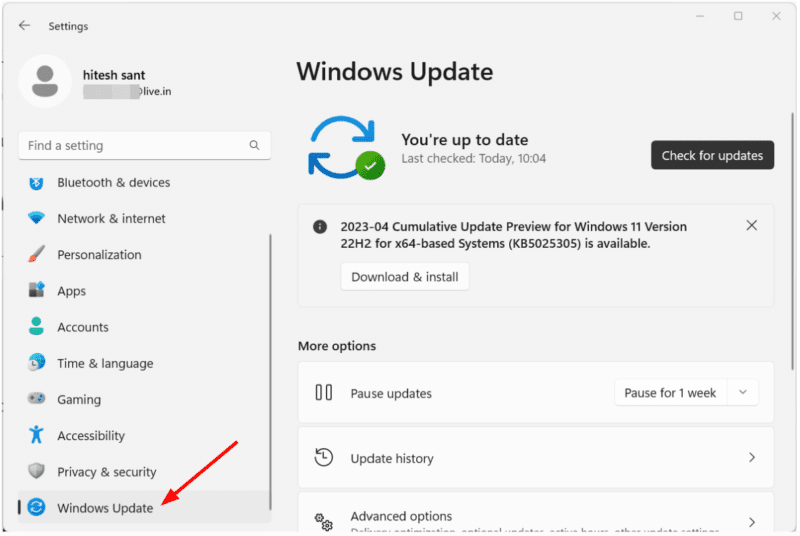Click the Time & language globe icon
Viewport: 800px width, 536px height.
coord(36,363)
